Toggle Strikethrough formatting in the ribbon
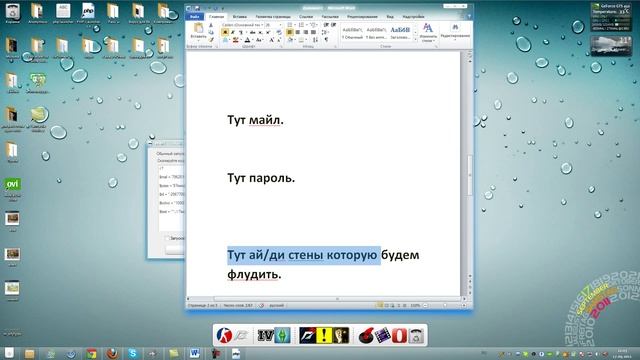640x360 pixels. [x=252, y=32]
